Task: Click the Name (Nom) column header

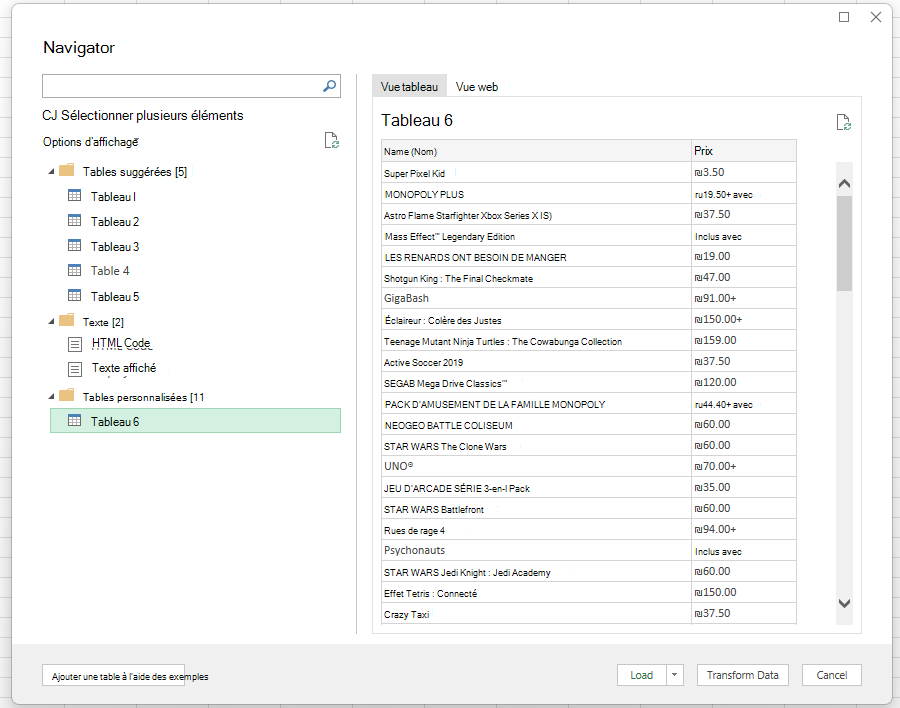Action: tap(536, 151)
